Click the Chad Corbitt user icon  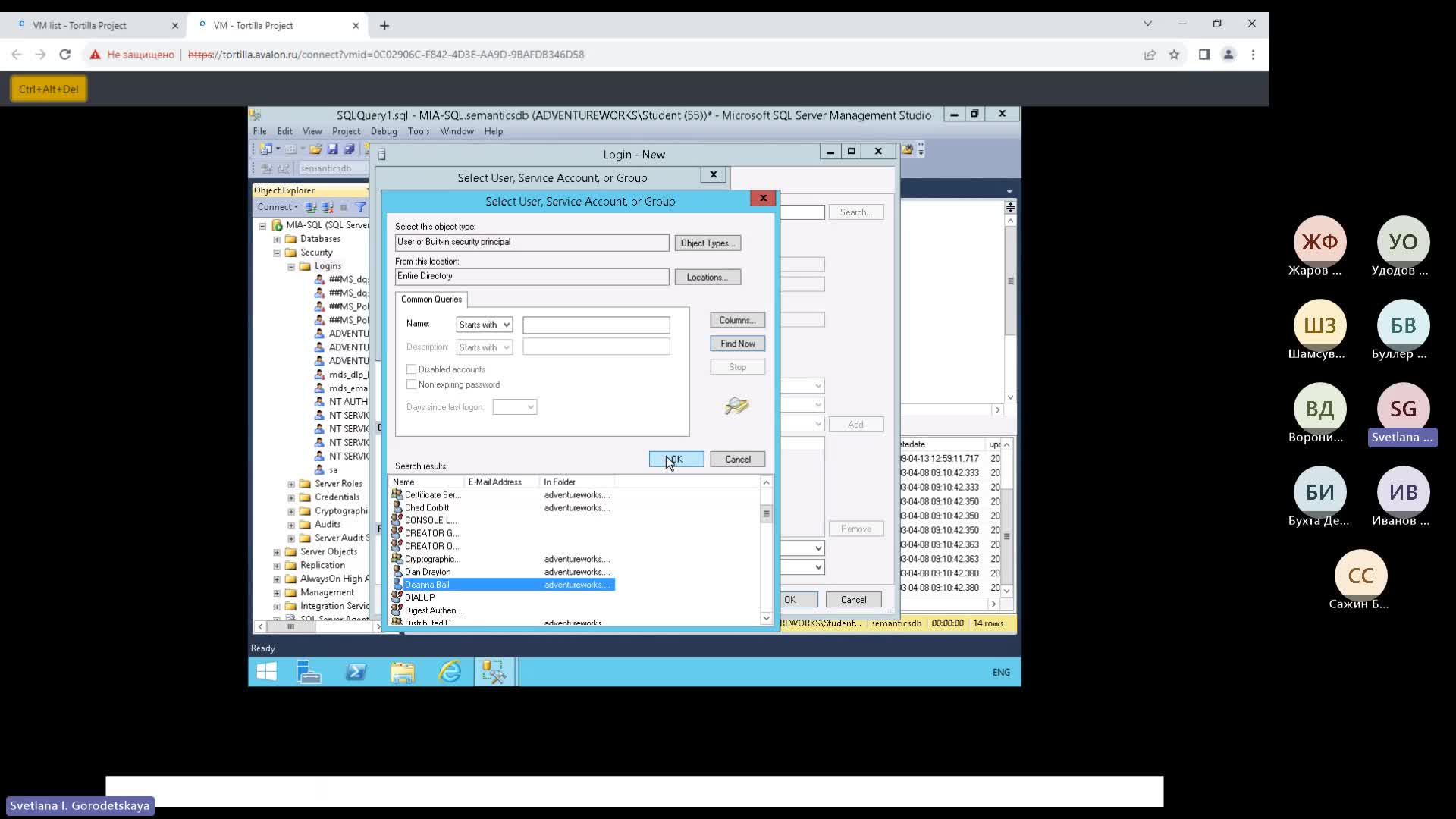(x=397, y=508)
